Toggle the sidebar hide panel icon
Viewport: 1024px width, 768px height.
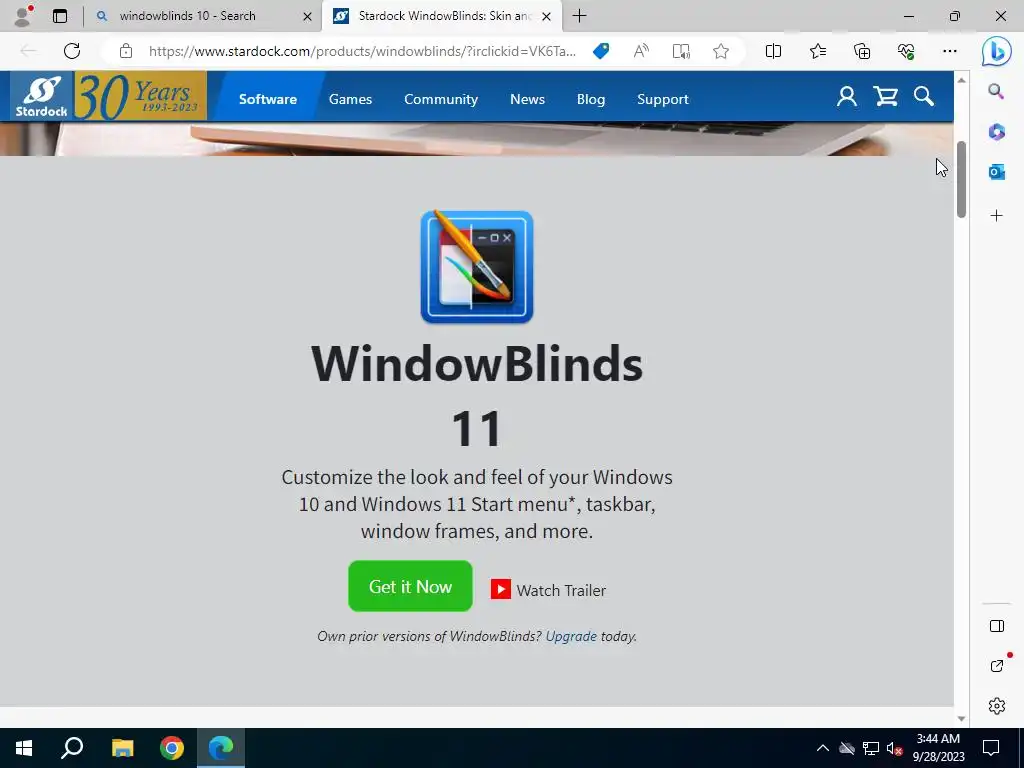tap(997, 626)
